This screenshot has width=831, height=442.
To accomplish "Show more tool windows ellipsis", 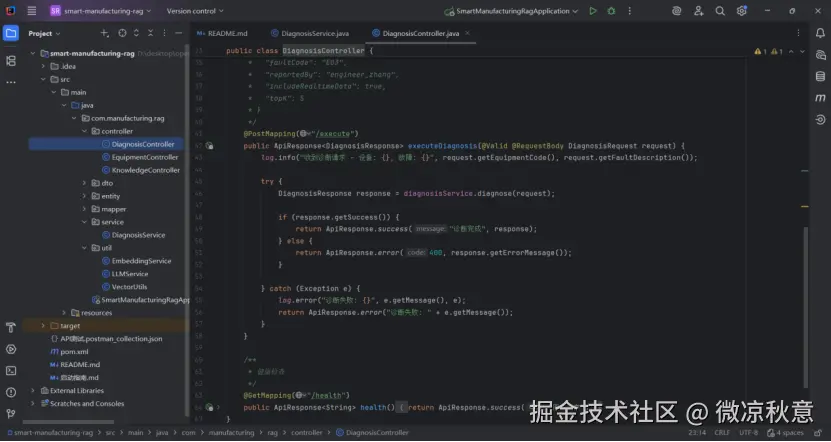I will (x=11, y=83).
